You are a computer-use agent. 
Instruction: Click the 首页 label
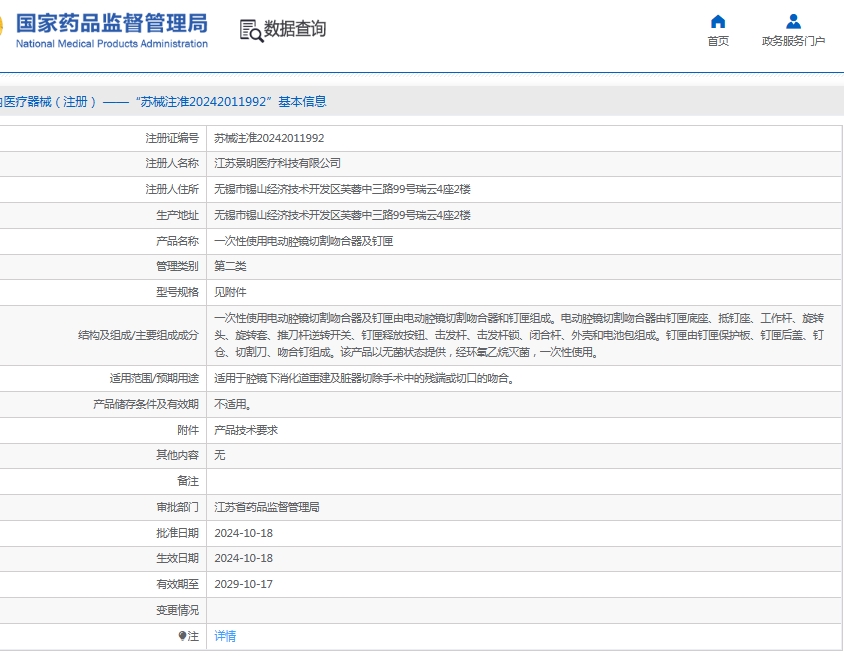[718, 41]
